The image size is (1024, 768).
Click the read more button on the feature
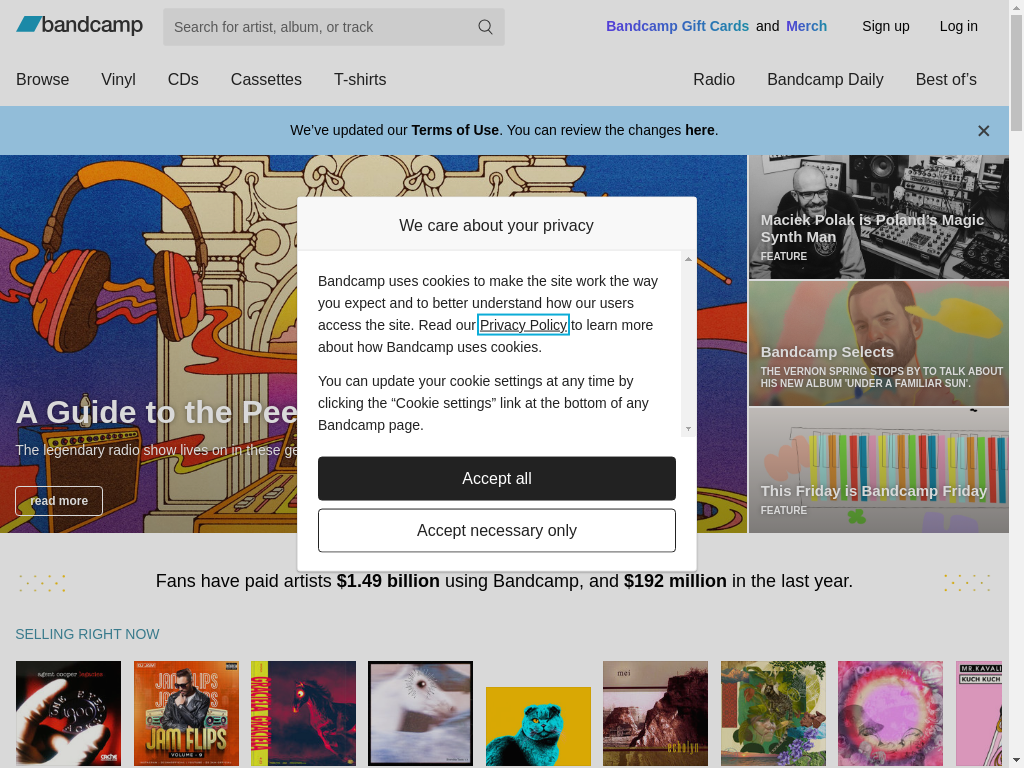tap(59, 501)
